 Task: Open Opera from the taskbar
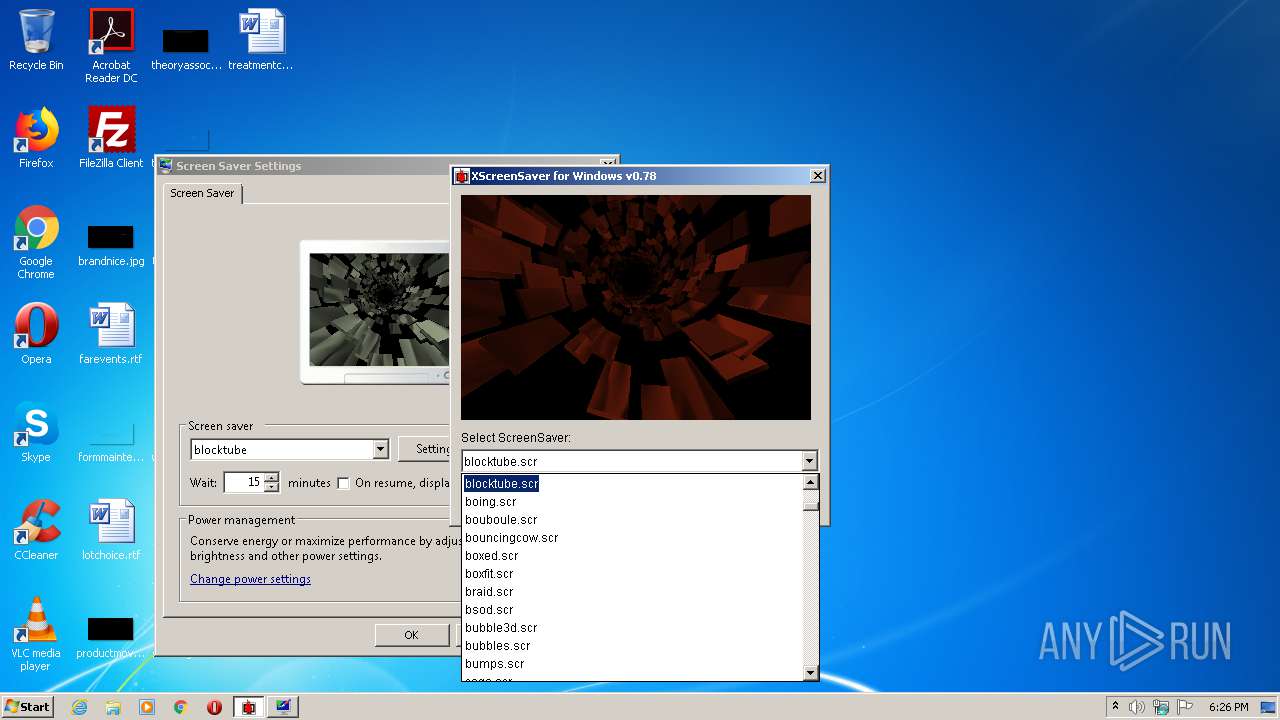pos(214,707)
